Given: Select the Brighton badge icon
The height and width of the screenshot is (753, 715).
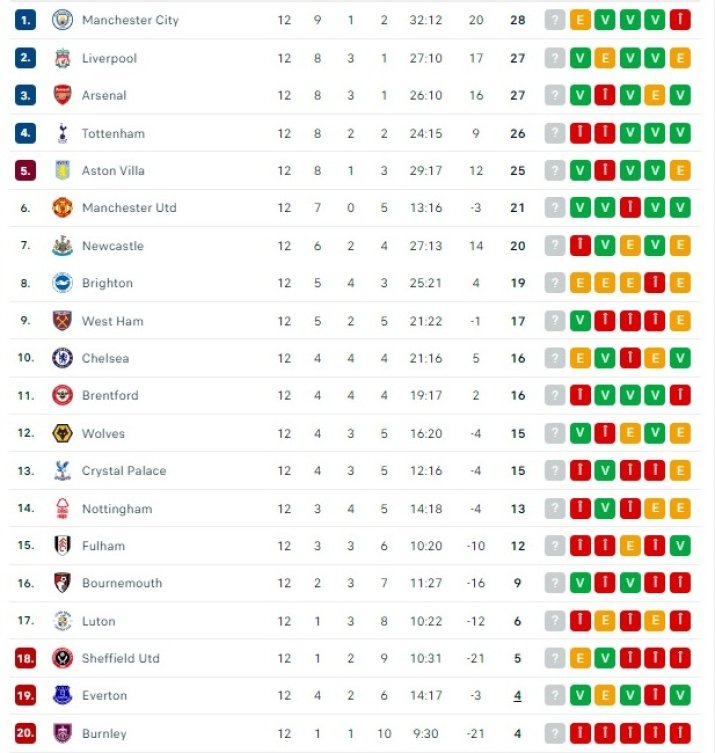Looking at the screenshot, I should 62,283.
